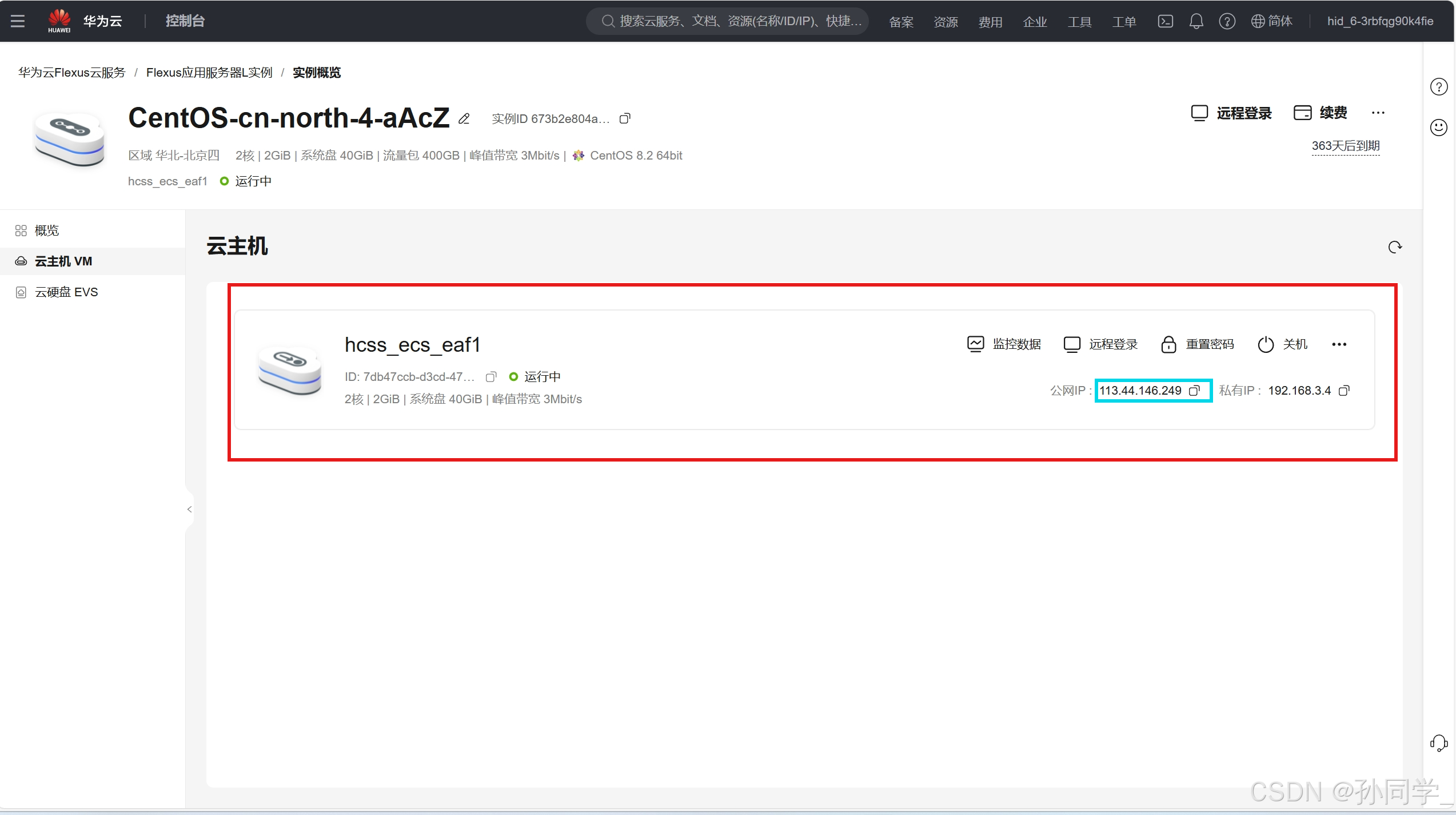Open the 控制台 console link
This screenshot has width=1456, height=815.
tap(185, 21)
